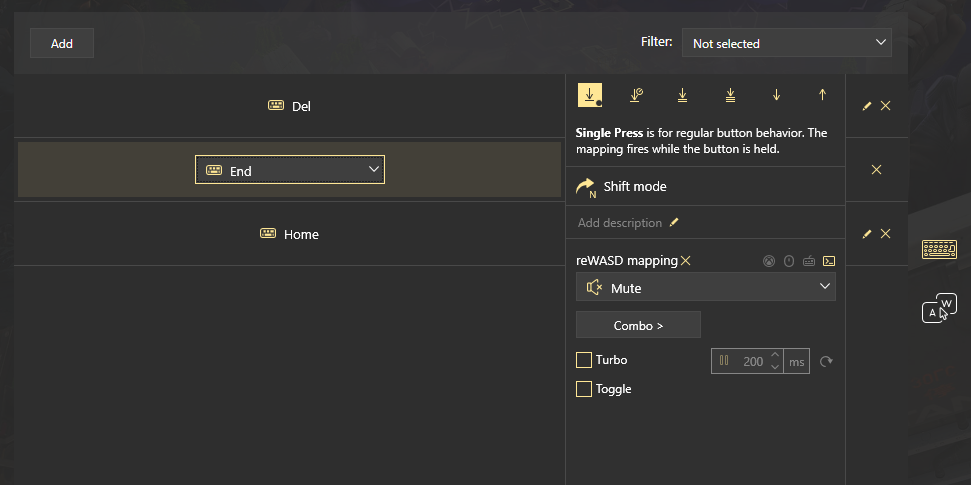This screenshot has height=485, width=971.
Task: Click the keyboard icon beside Home
Action: (268, 234)
